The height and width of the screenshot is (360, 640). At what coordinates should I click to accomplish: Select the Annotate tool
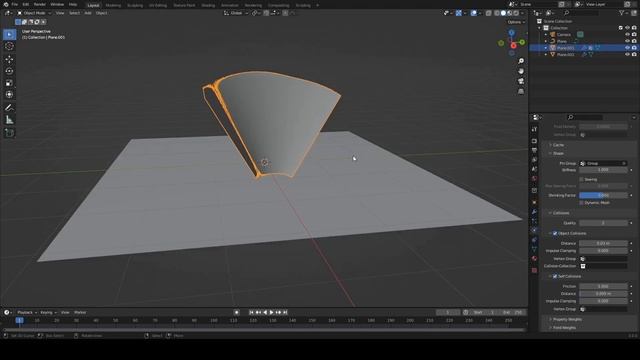coord(9,108)
